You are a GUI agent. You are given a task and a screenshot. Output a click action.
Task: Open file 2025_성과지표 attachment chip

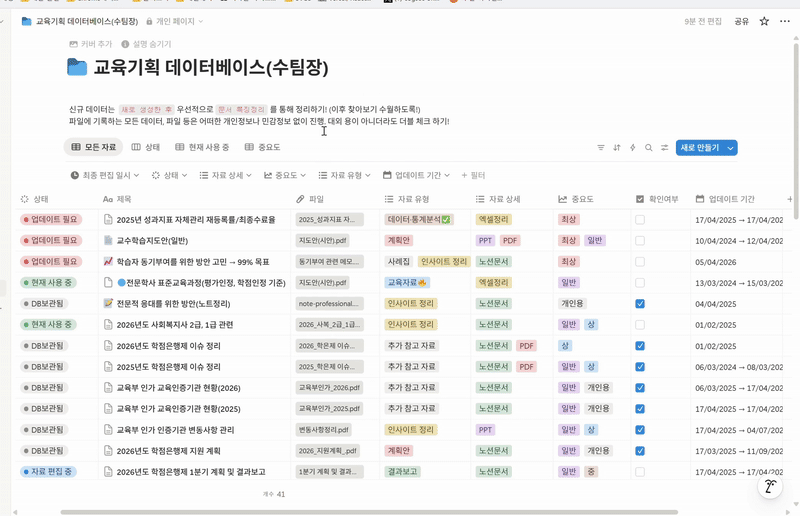pyautogui.click(x=329, y=219)
